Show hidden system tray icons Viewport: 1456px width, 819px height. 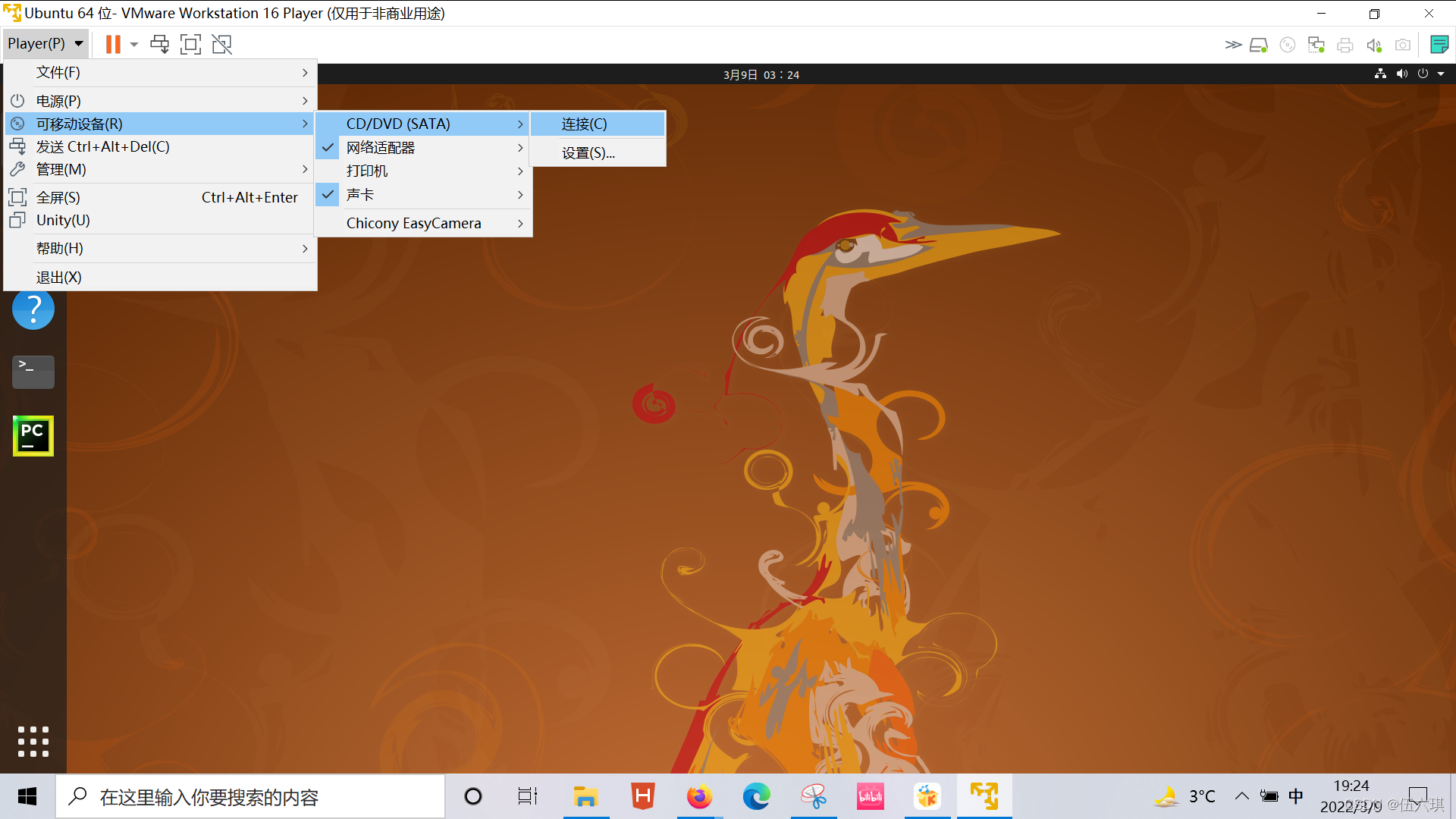click(x=1241, y=796)
